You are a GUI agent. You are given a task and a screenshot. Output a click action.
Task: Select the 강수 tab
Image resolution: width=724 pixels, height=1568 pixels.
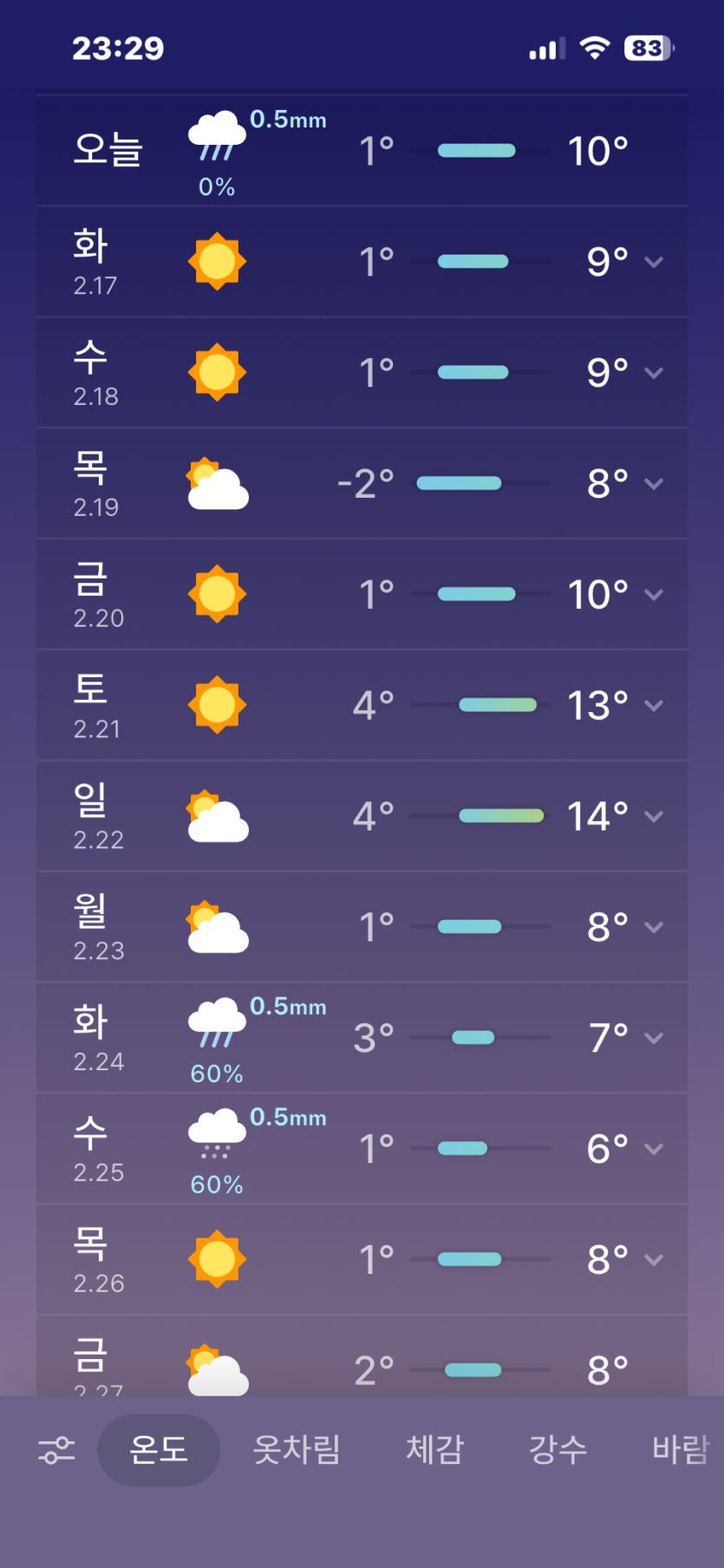(x=558, y=1449)
